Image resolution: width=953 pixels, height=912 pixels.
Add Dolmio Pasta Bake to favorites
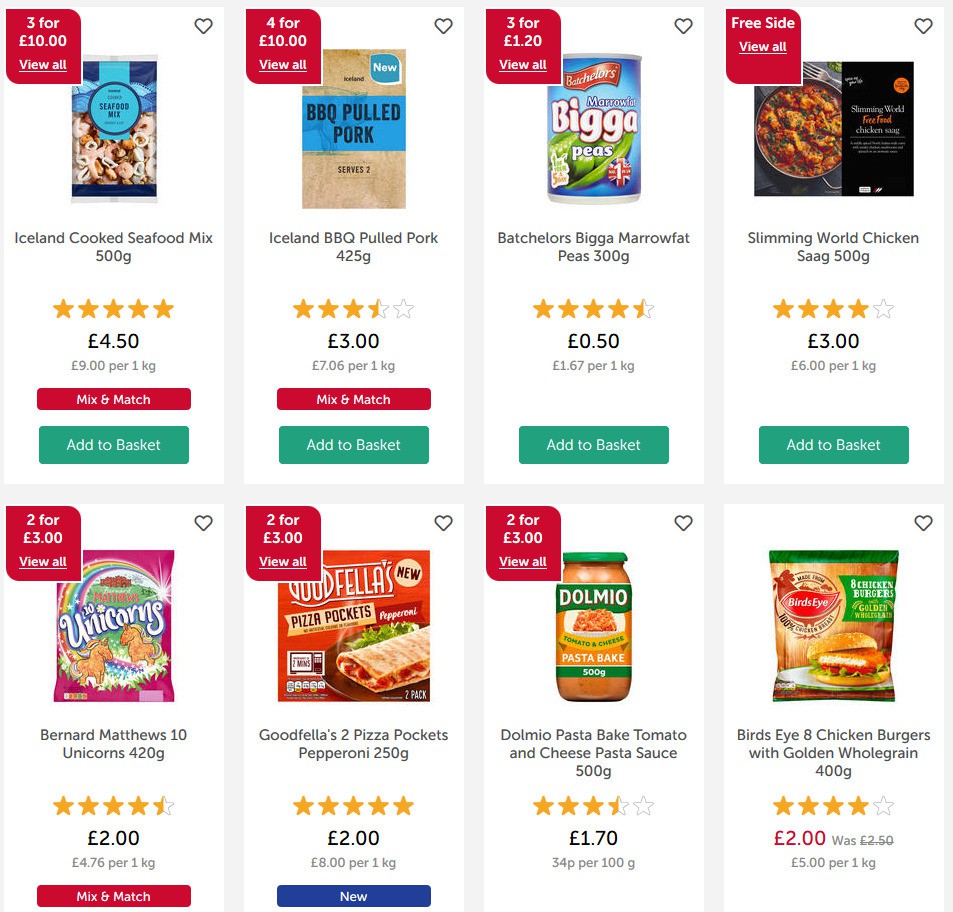683,523
